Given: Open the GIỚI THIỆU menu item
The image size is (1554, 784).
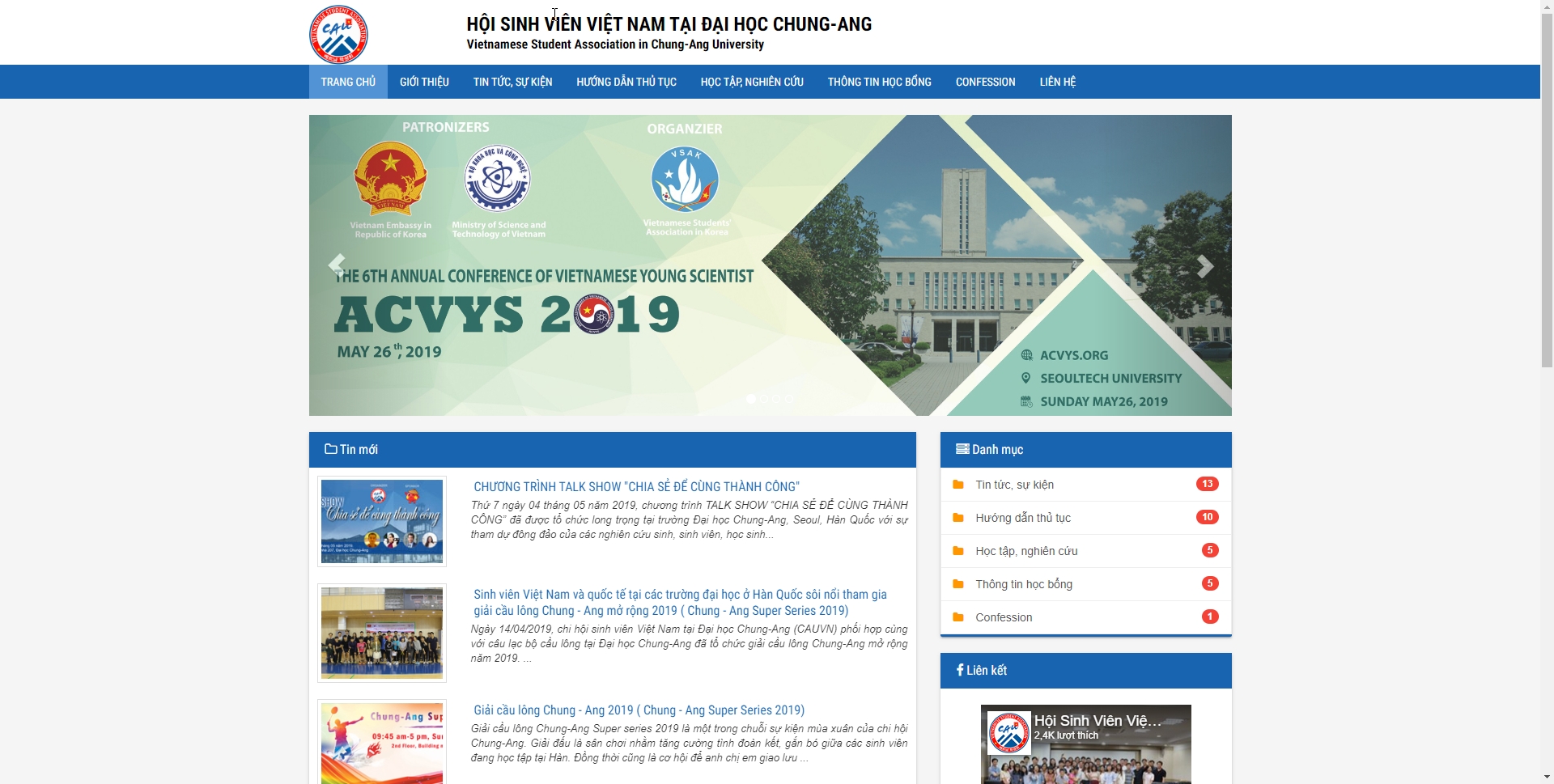Looking at the screenshot, I should [x=424, y=82].
